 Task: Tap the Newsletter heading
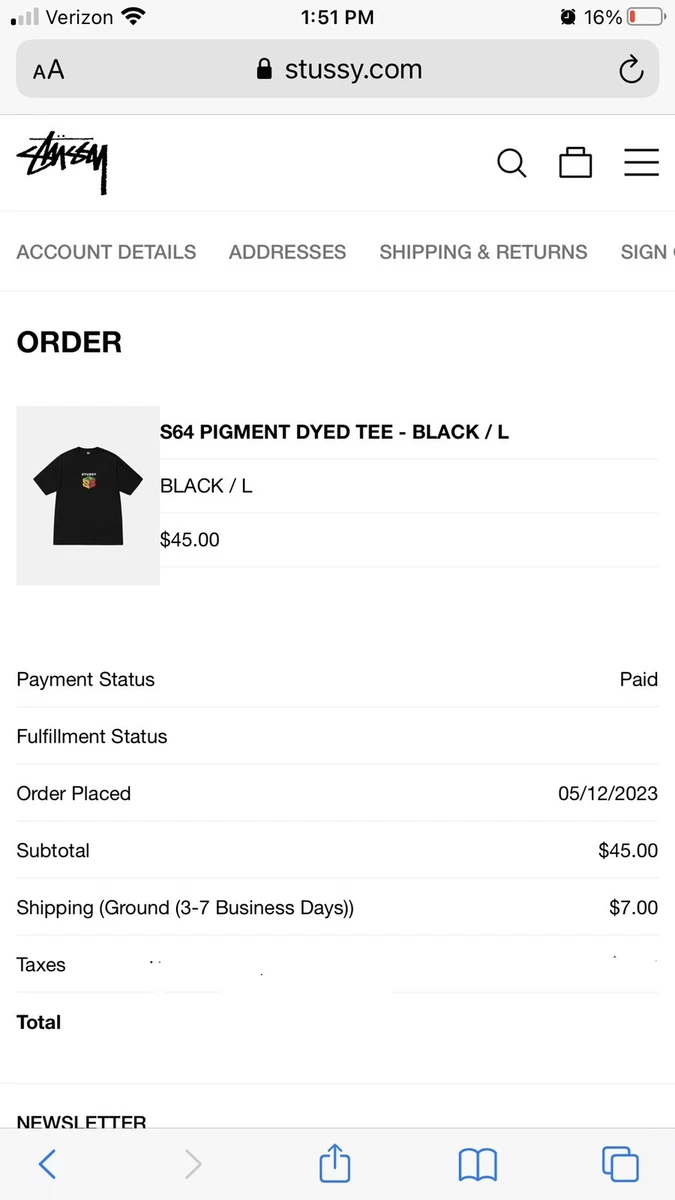[x=82, y=1122]
